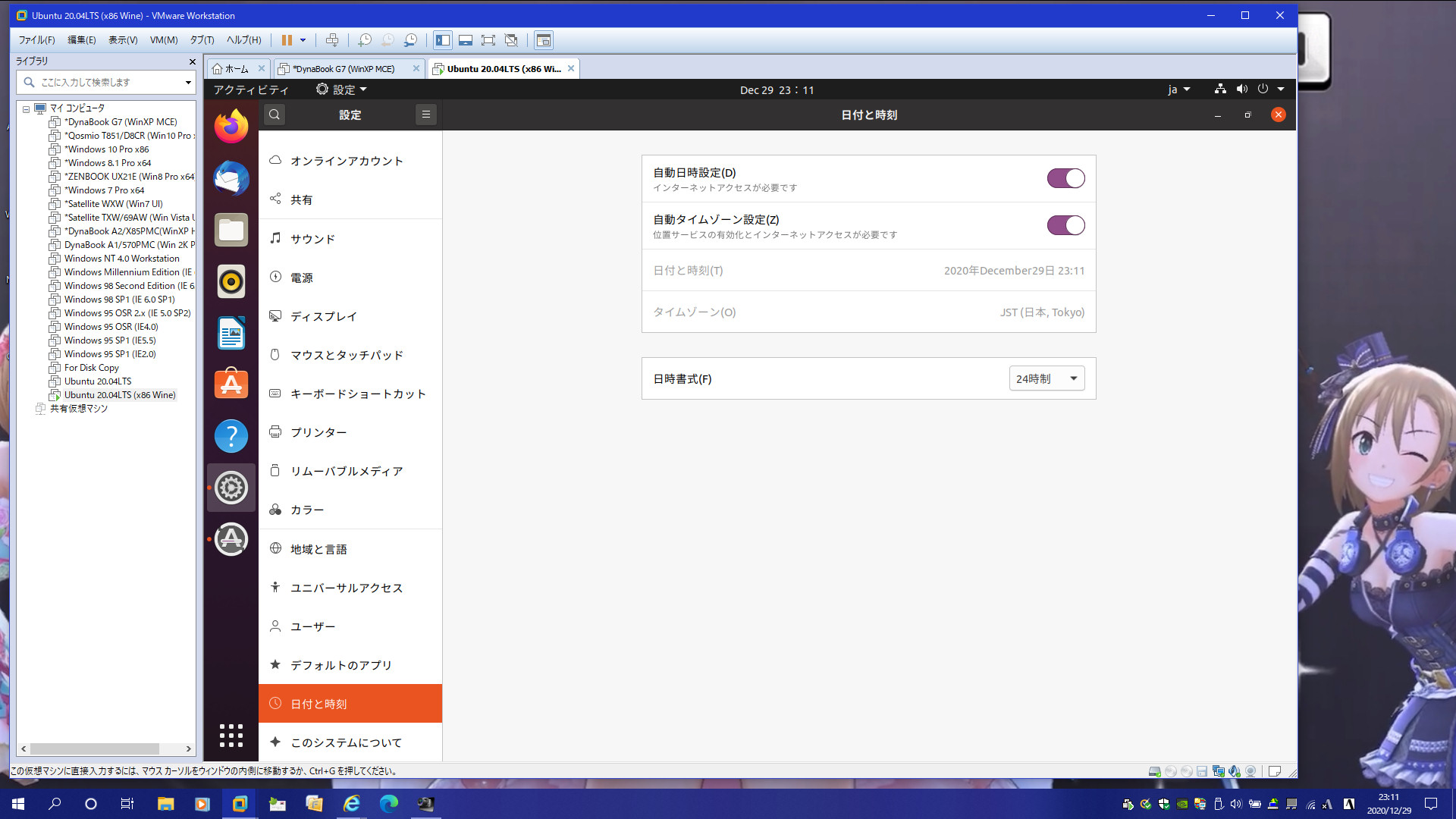This screenshot has height=819, width=1456.
Task: Toggle VMware library sidebar view icon
Action: coord(443,40)
